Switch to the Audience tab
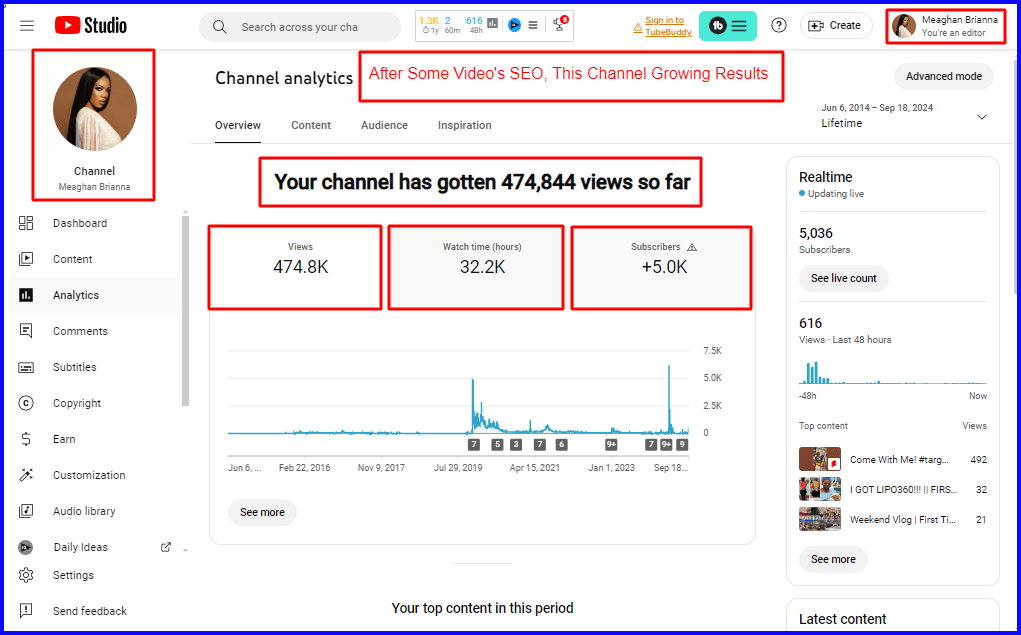Screen dimensions: 1021x635 point(384,125)
